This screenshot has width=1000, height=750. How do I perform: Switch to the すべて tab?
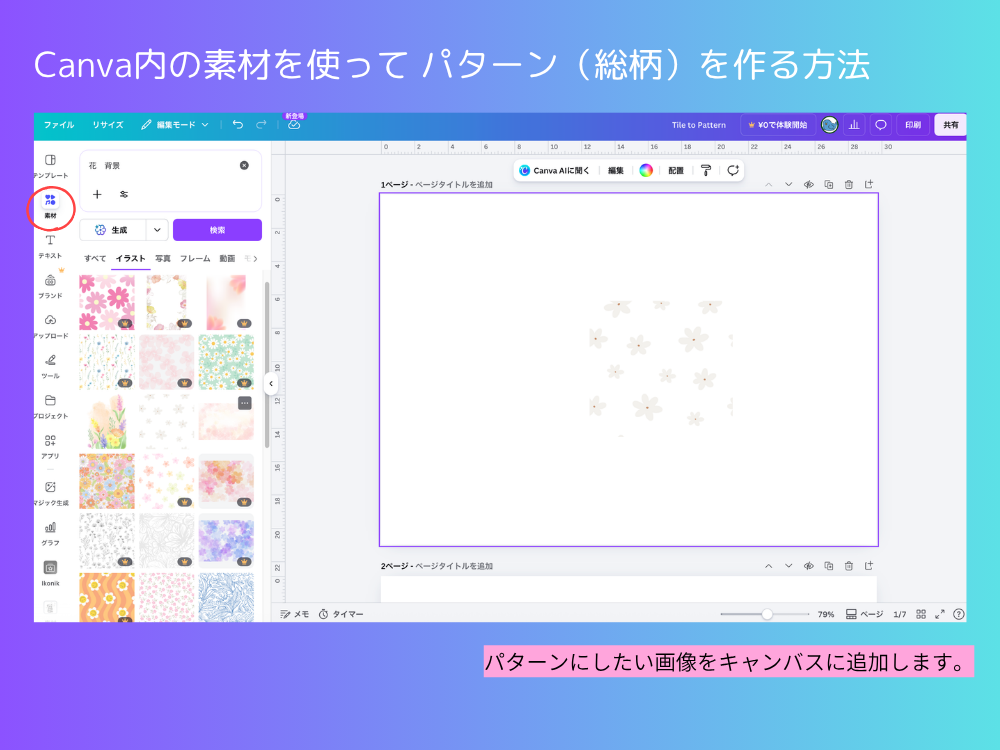click(95, 258)
